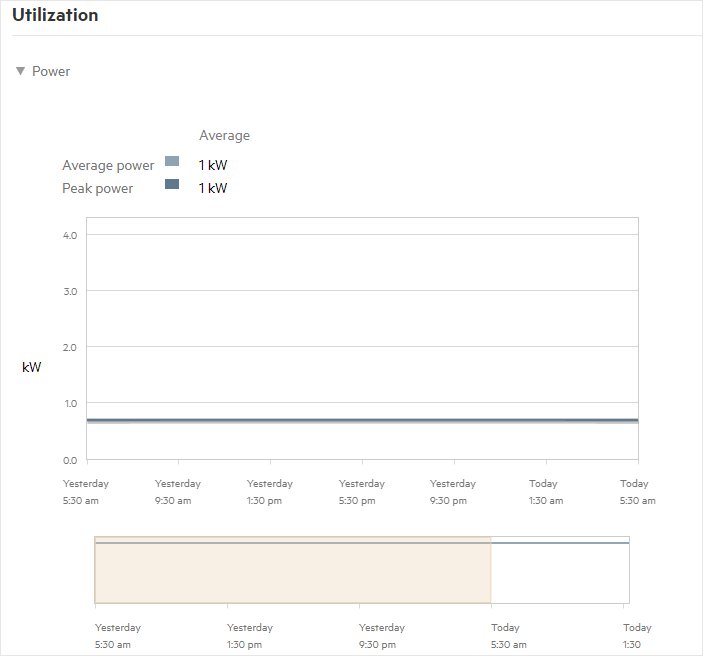The width and height of the screenshot is (703, 656).
Task: Click Yesterday 1:30 pm overview axis label
Action: (249, 636)
